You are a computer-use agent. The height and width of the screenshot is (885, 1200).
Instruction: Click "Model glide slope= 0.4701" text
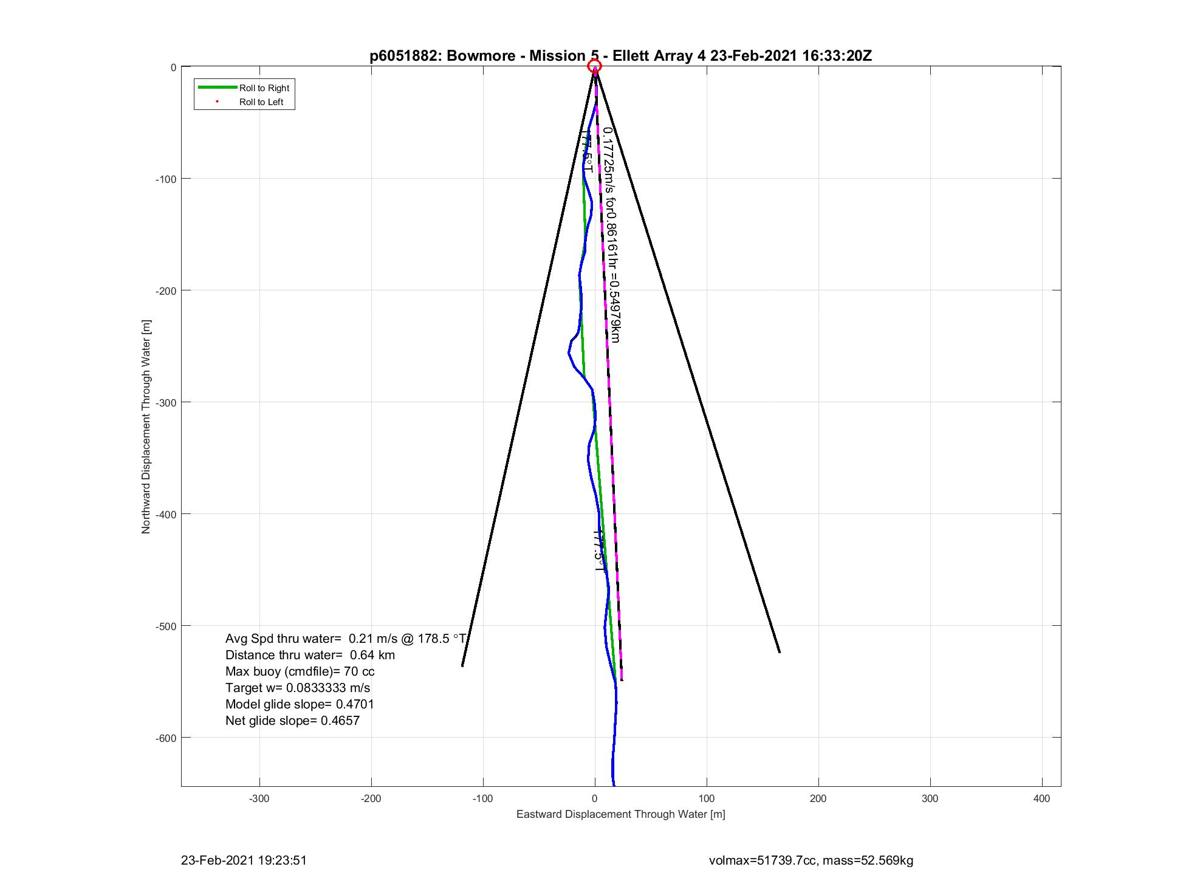300,704
